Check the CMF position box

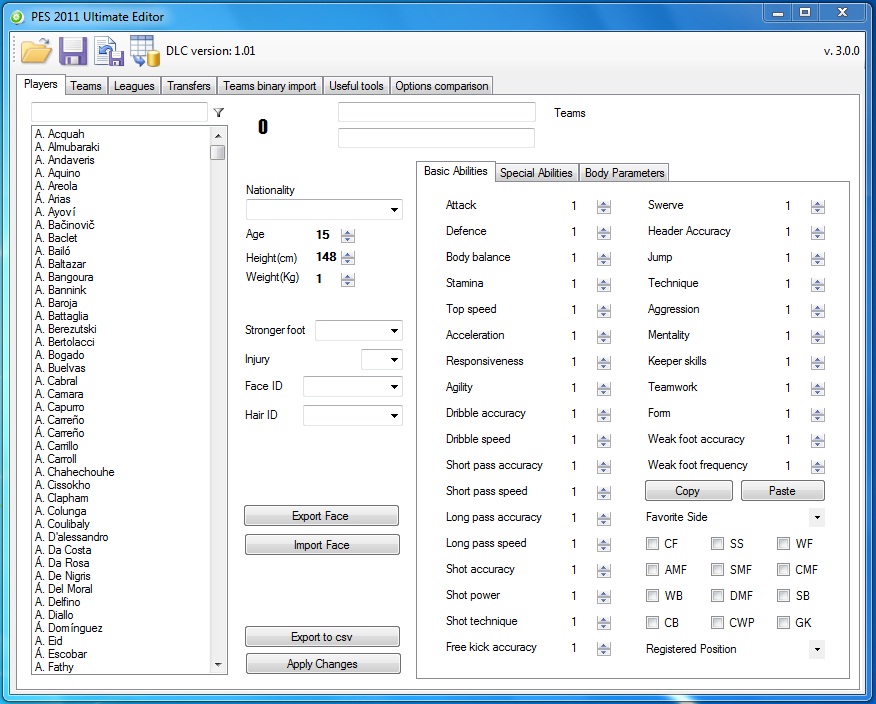click(x=783, y=569)
